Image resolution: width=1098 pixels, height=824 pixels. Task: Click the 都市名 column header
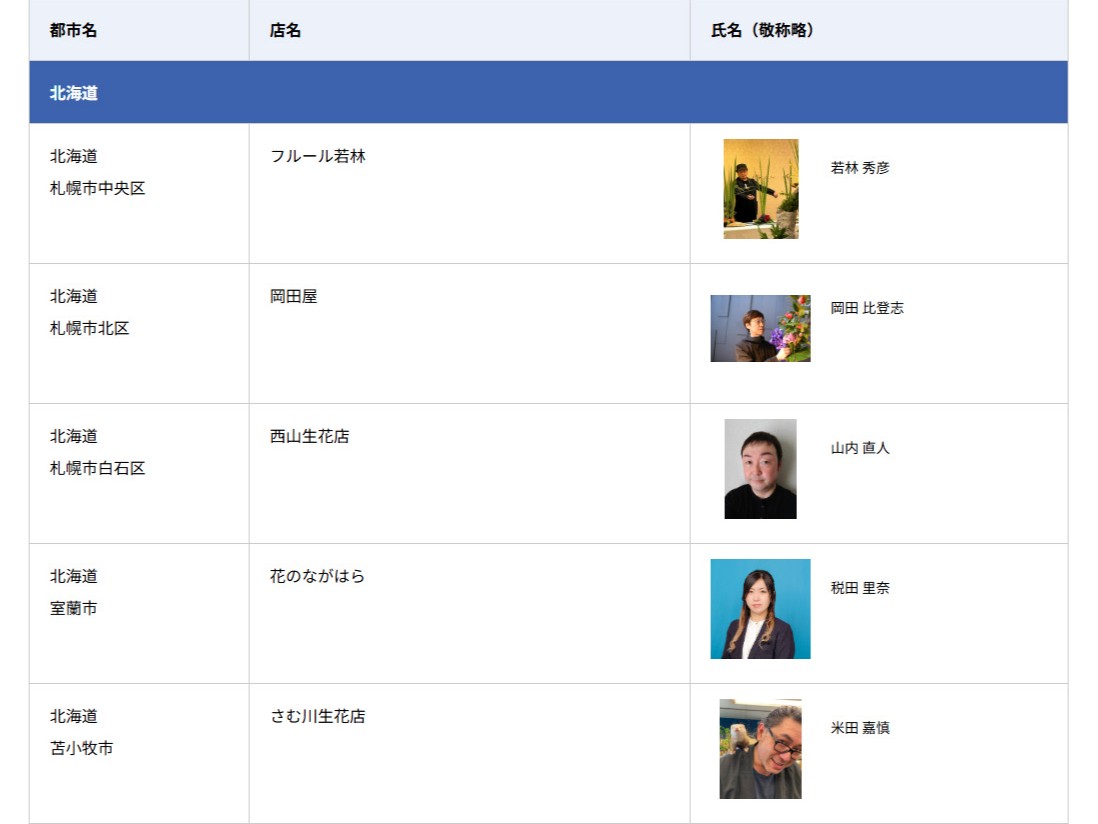[74, 30]
